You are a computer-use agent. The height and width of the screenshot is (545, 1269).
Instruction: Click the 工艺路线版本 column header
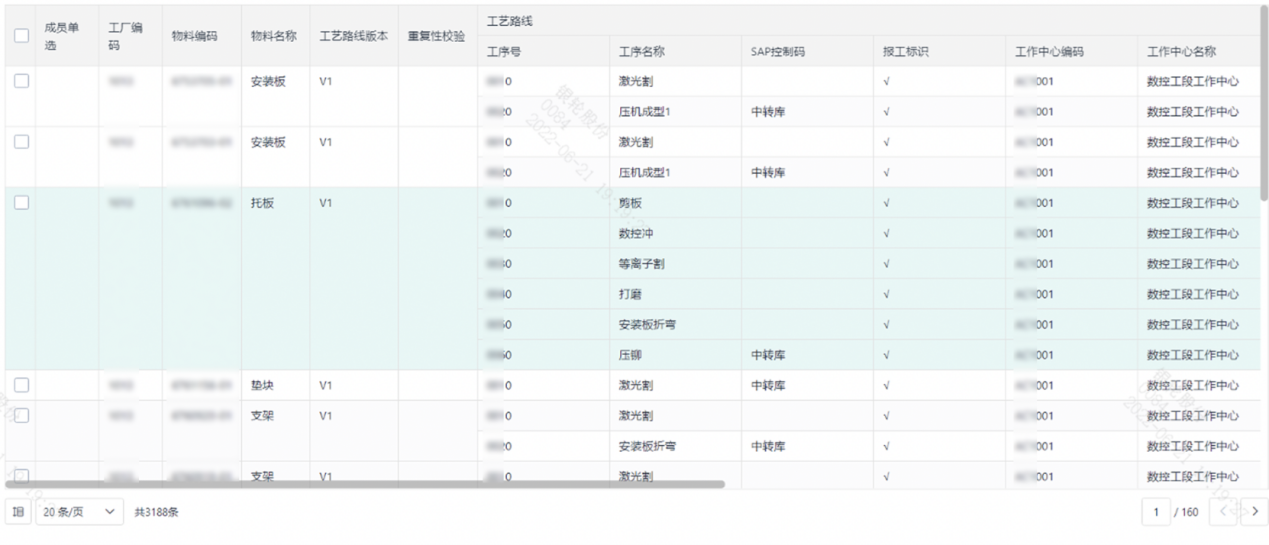pos(353,36)
